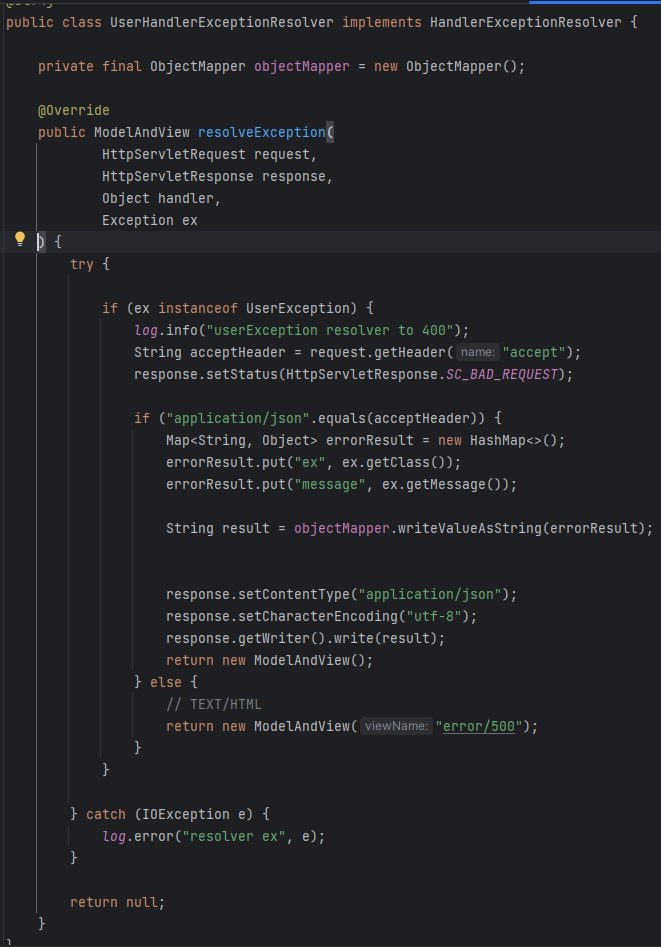Click the @Override annotation

[74, 111]
